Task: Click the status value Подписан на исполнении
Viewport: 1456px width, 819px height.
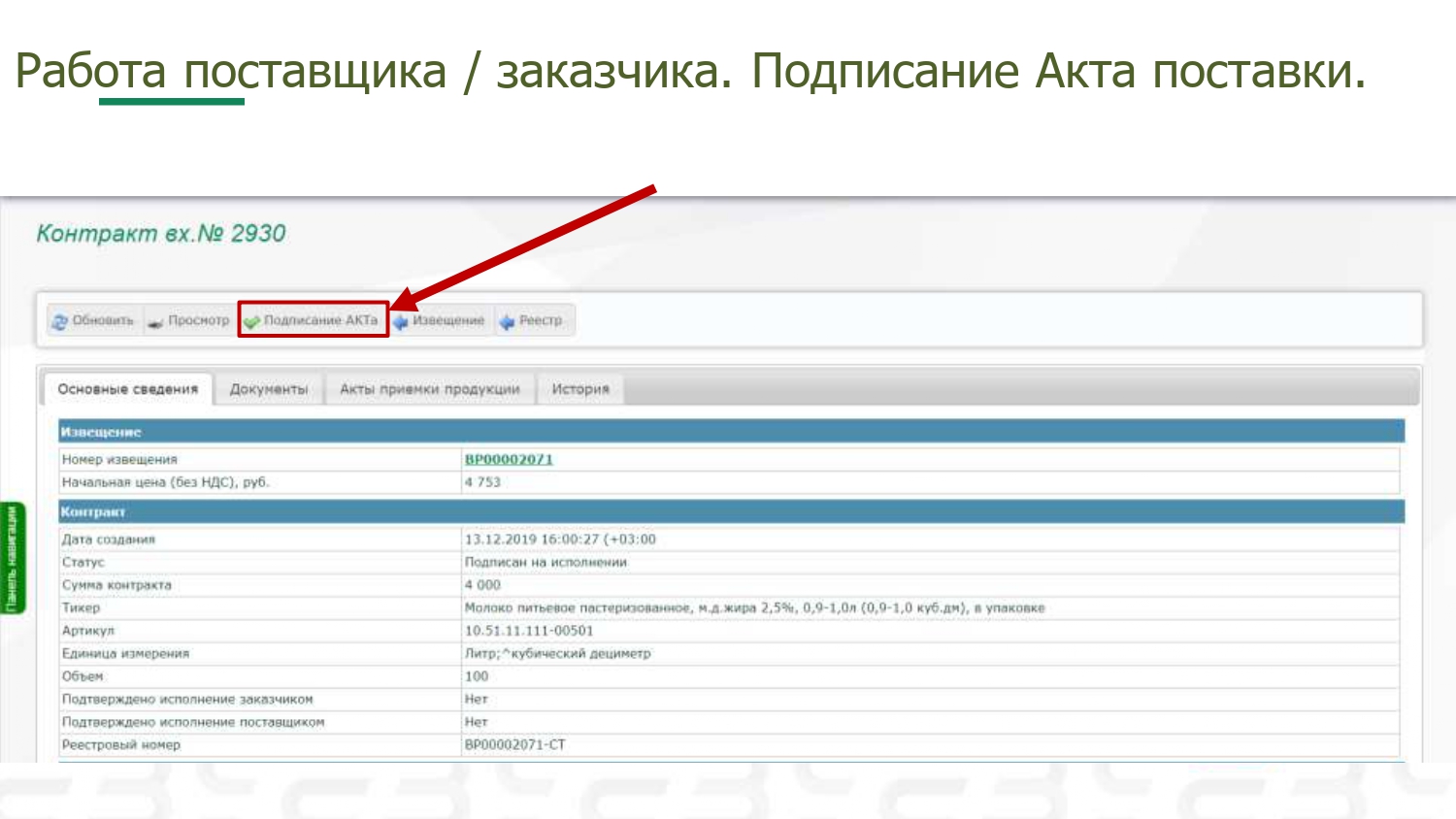Action: pos(546,562)
